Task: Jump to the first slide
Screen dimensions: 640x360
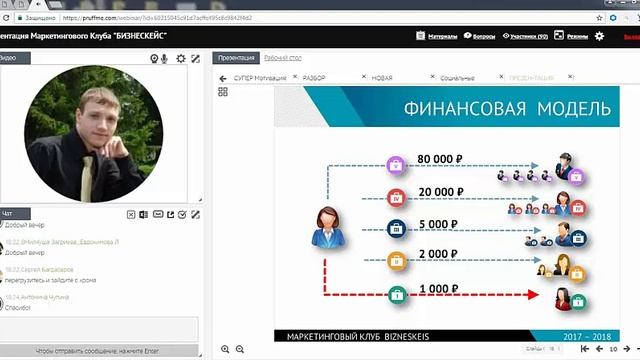Action: click(584, 349)
